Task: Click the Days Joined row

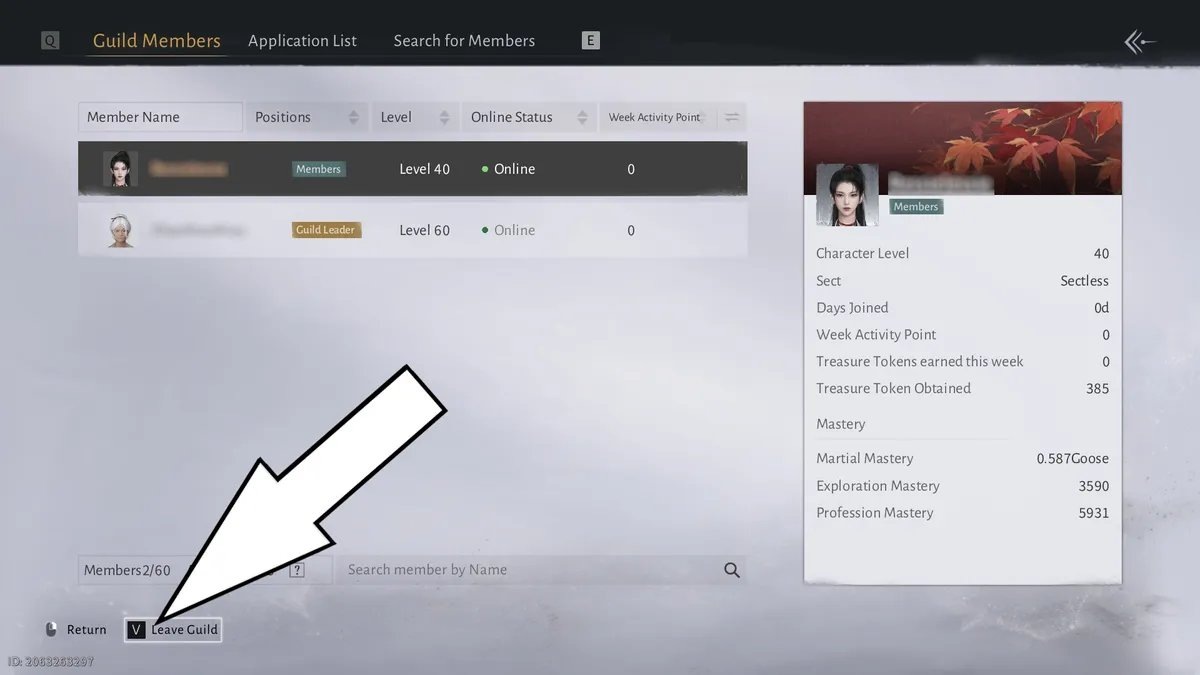Action: [962, 308]
